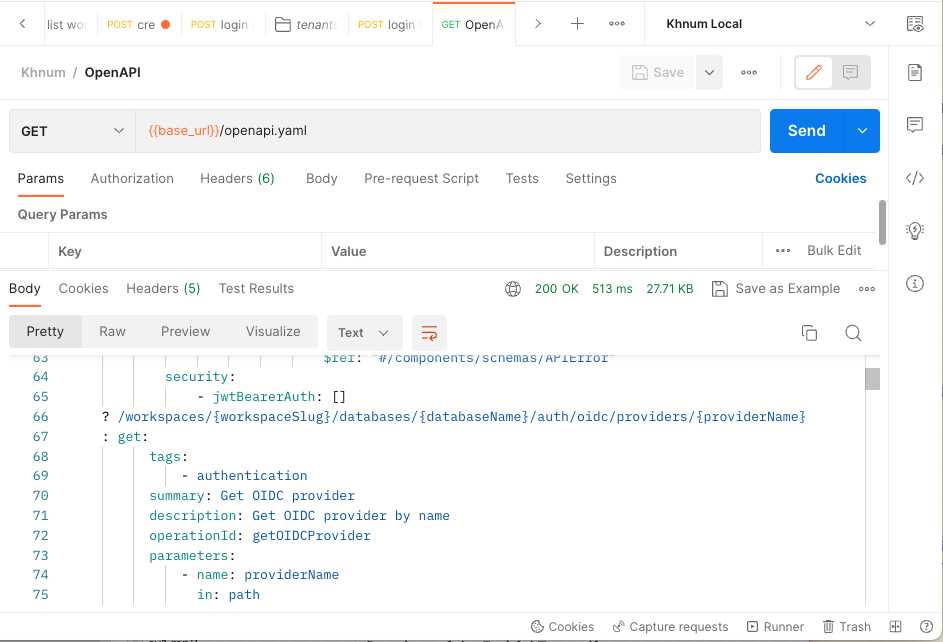Open the Collection Runner
The image size is (943, 642).
click(x=775, y=626)
